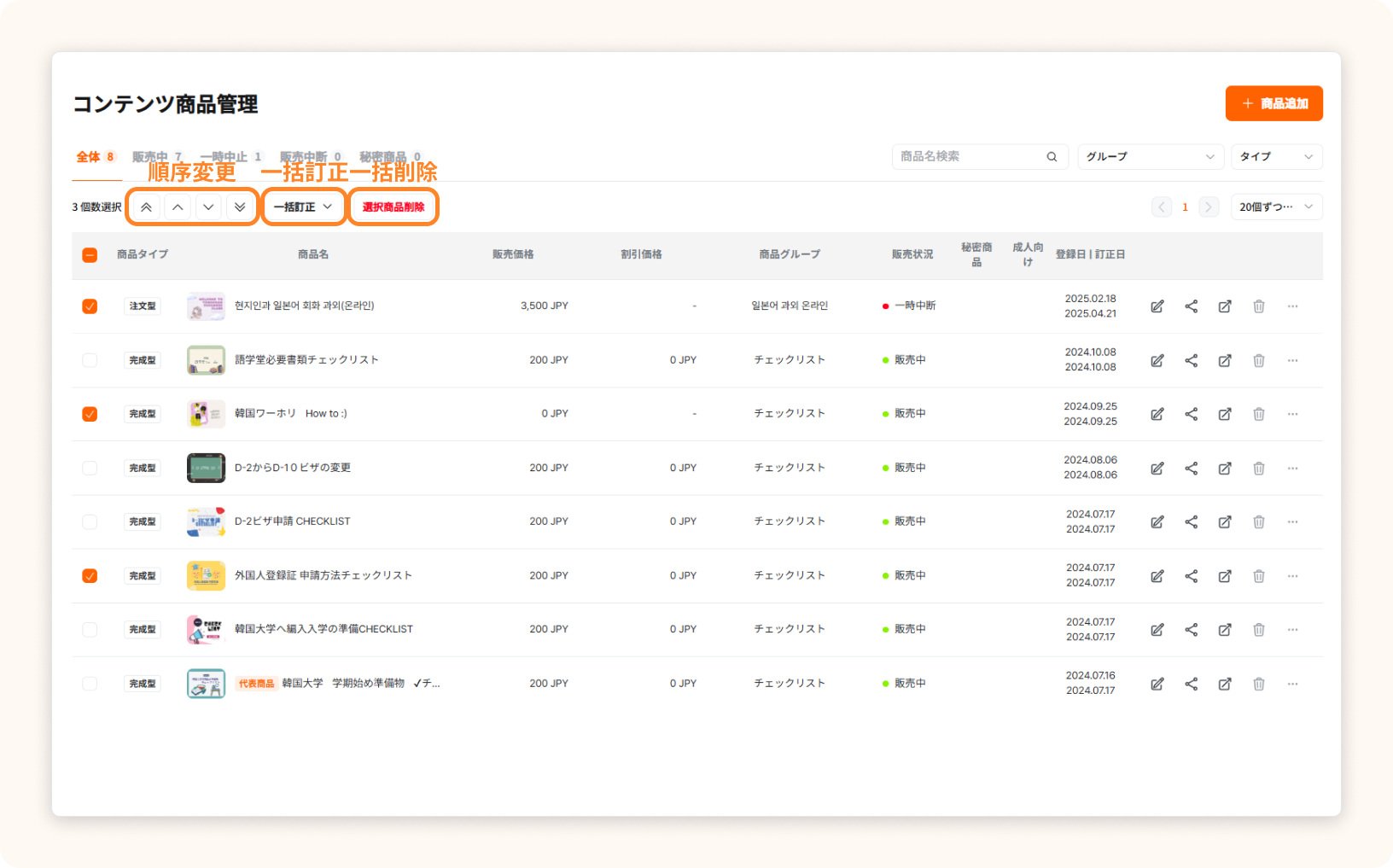Screen dimensions: 1393x868
Task: Click the move-down single chevron button
Action: (208, 207)
